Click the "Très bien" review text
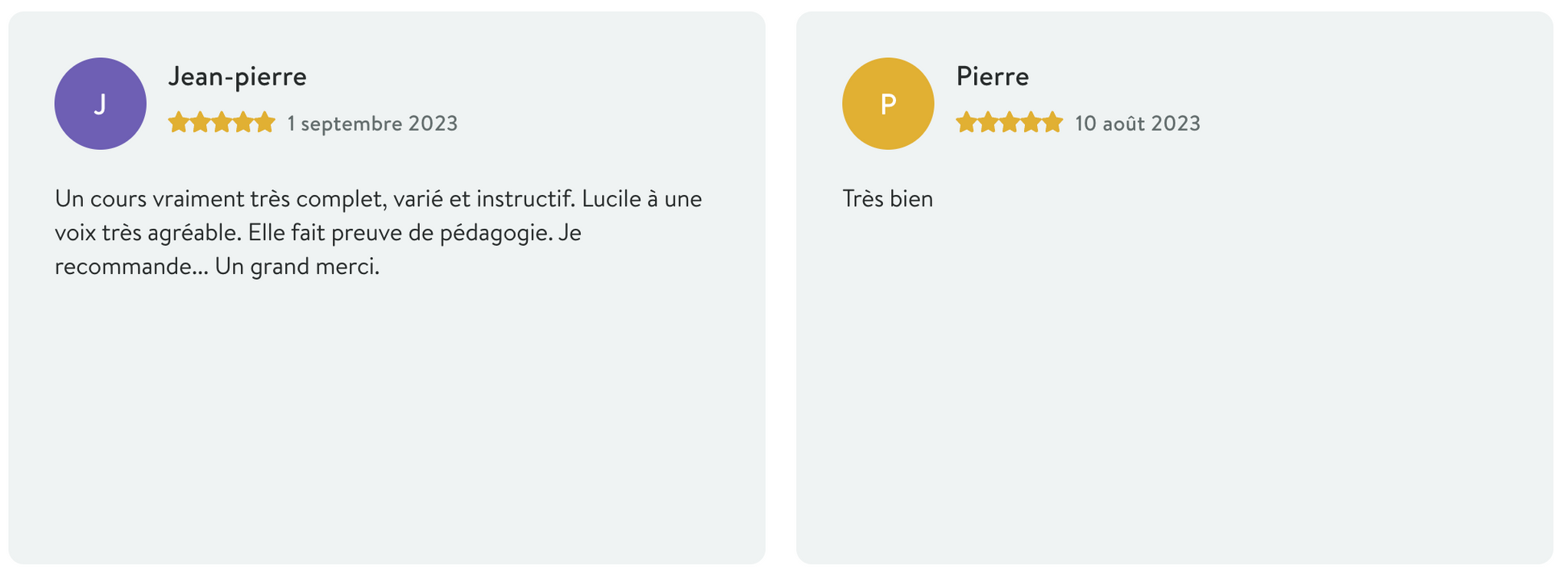 (x=887, y=199)
